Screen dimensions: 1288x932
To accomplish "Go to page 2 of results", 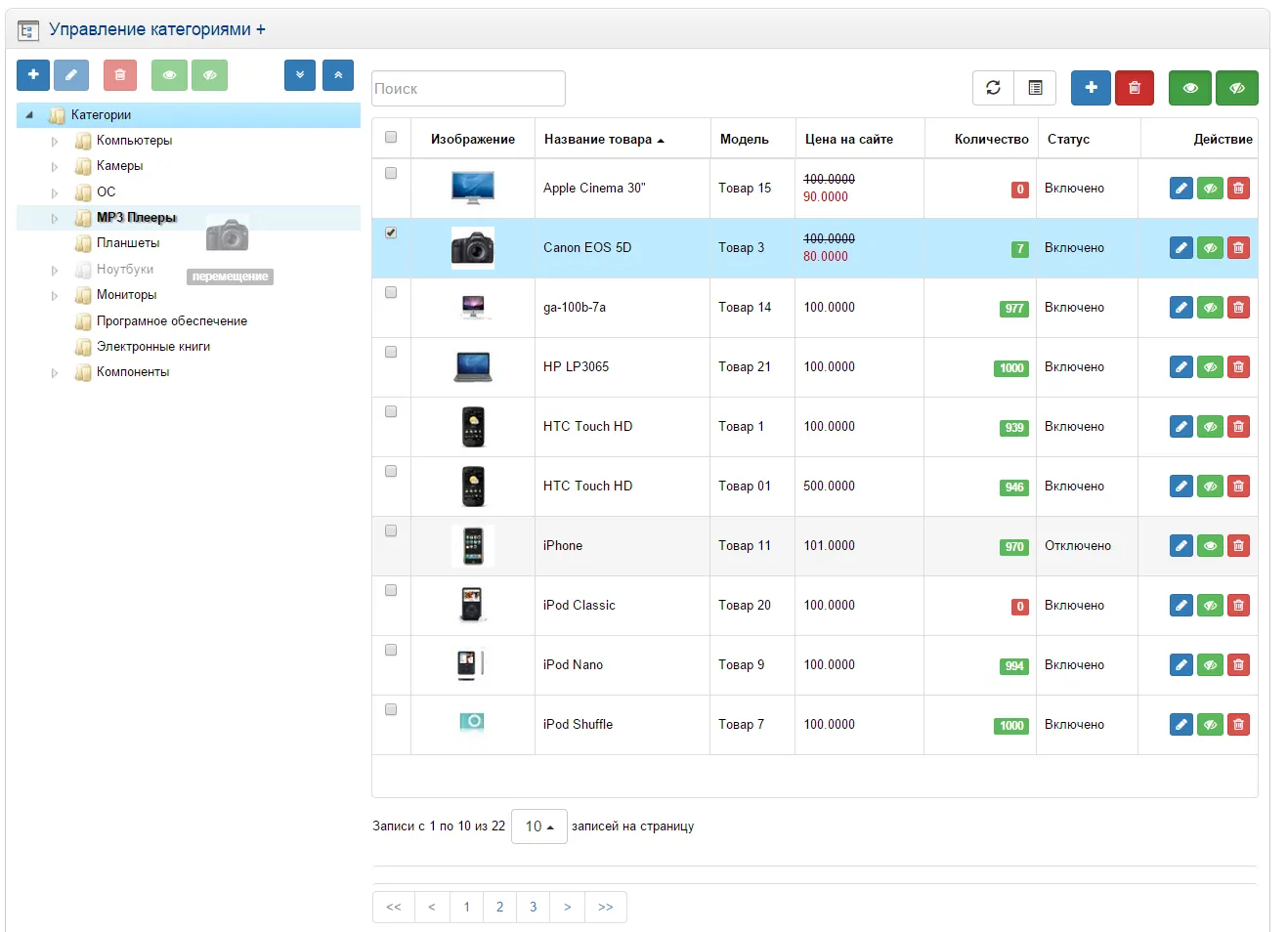I will click(499, 907).
